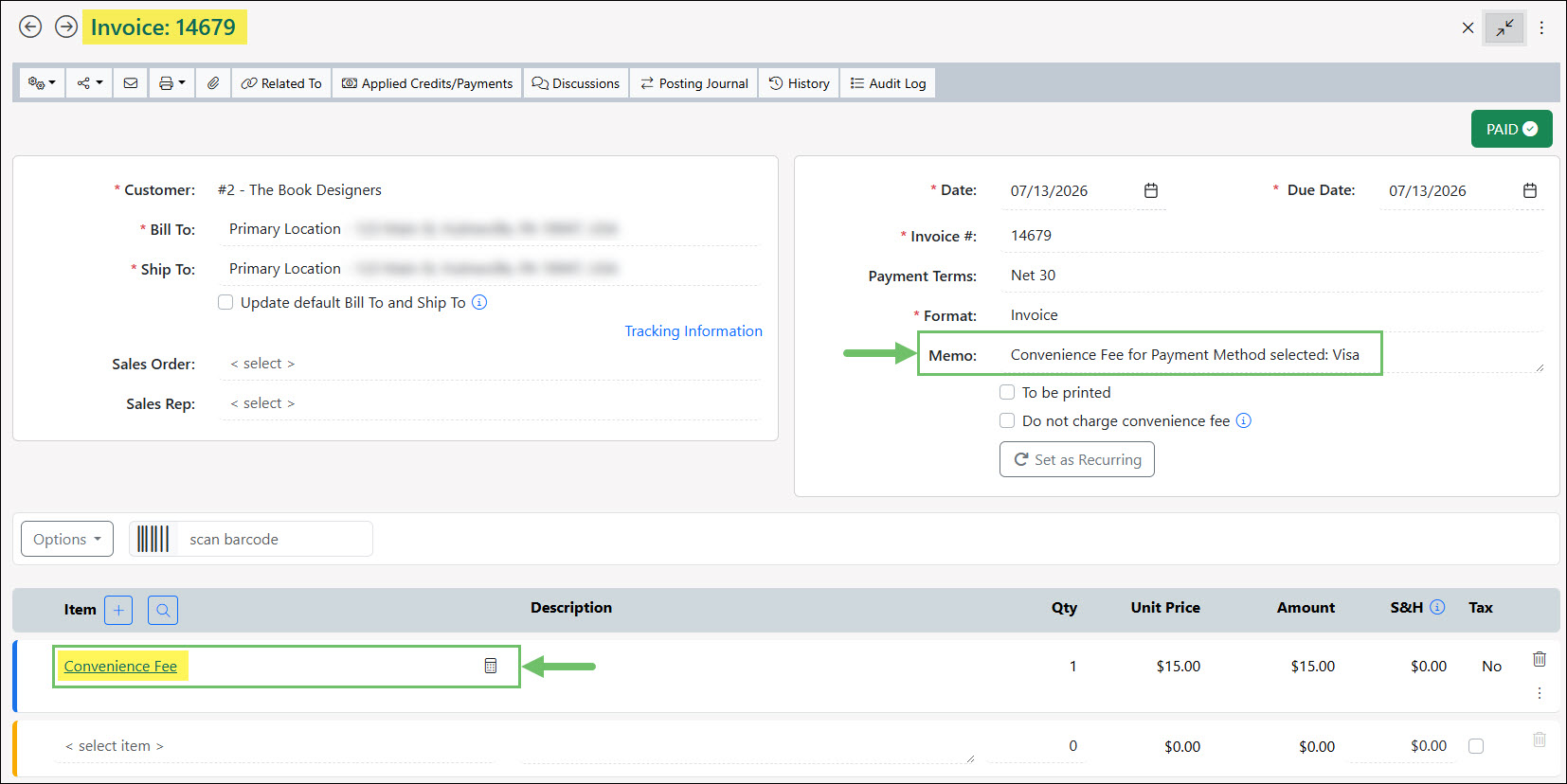View invoice History
The width and height of the screenshot is (1567, 784).
click(800, 83)
